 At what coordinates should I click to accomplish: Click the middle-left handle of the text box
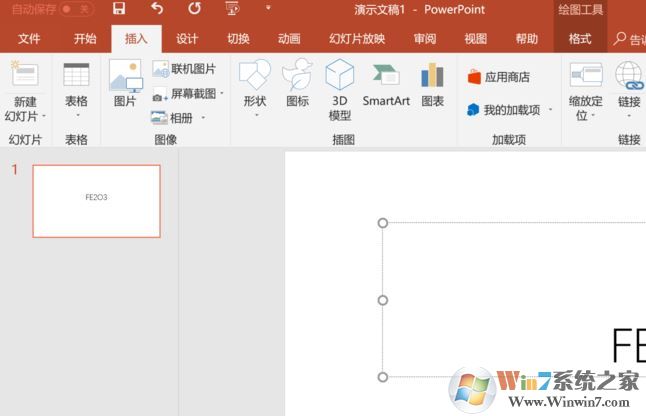click(383, 300)
